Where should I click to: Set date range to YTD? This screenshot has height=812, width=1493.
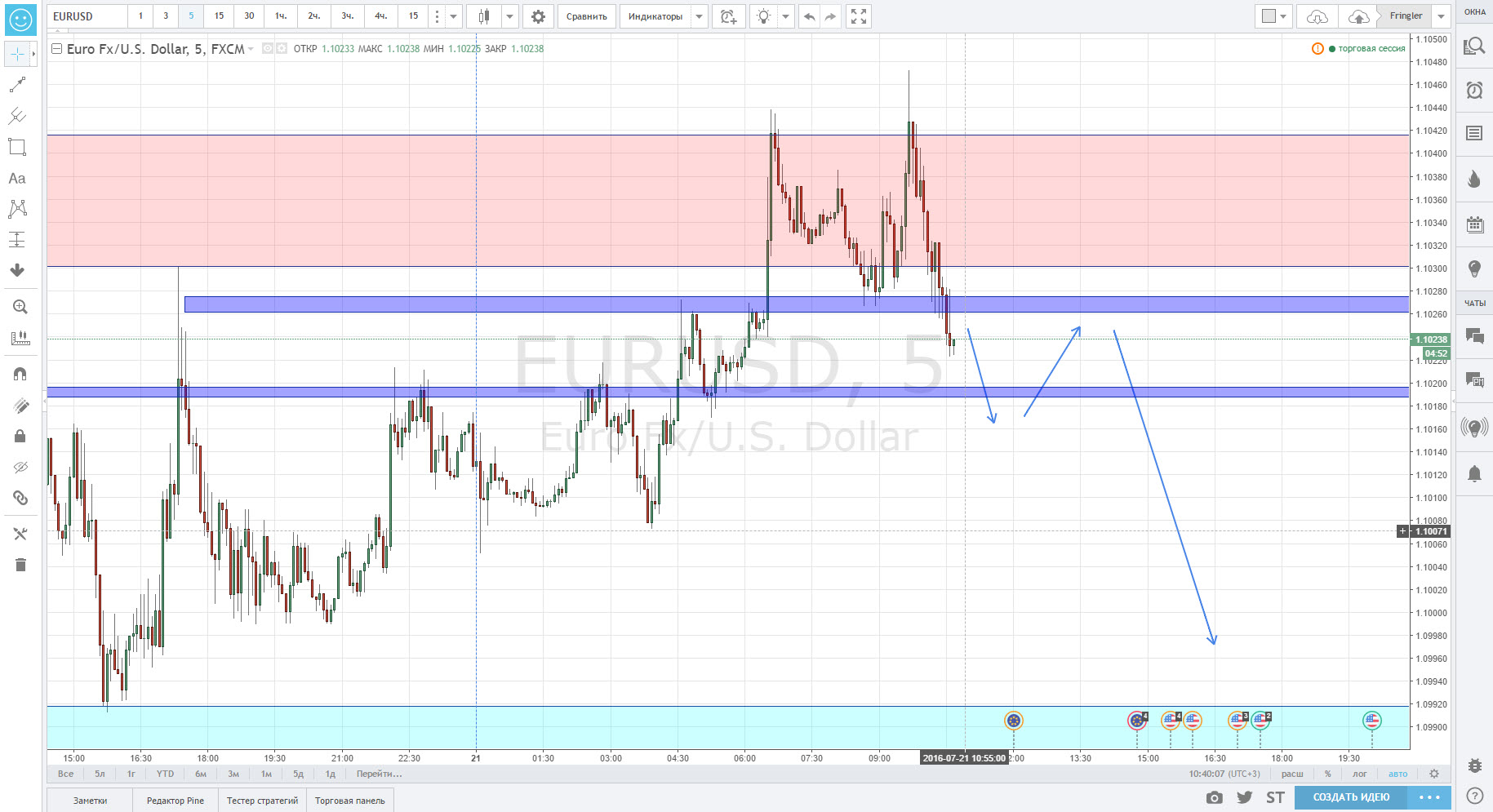165,774
